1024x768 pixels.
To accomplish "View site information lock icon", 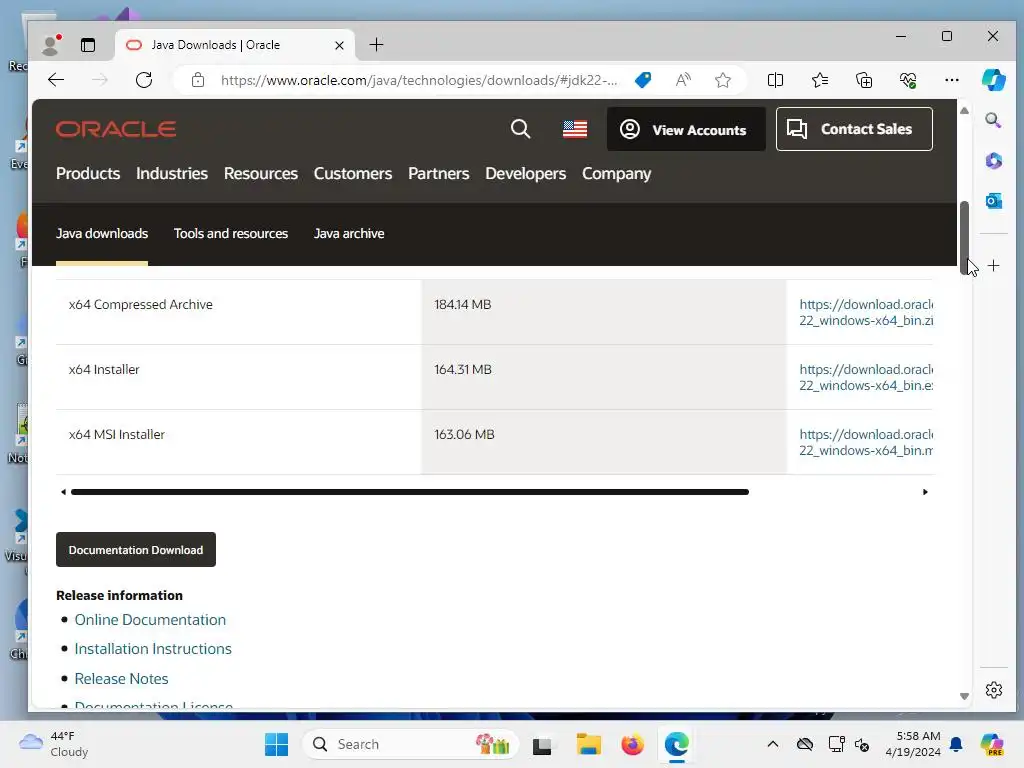I will [198, 80].
